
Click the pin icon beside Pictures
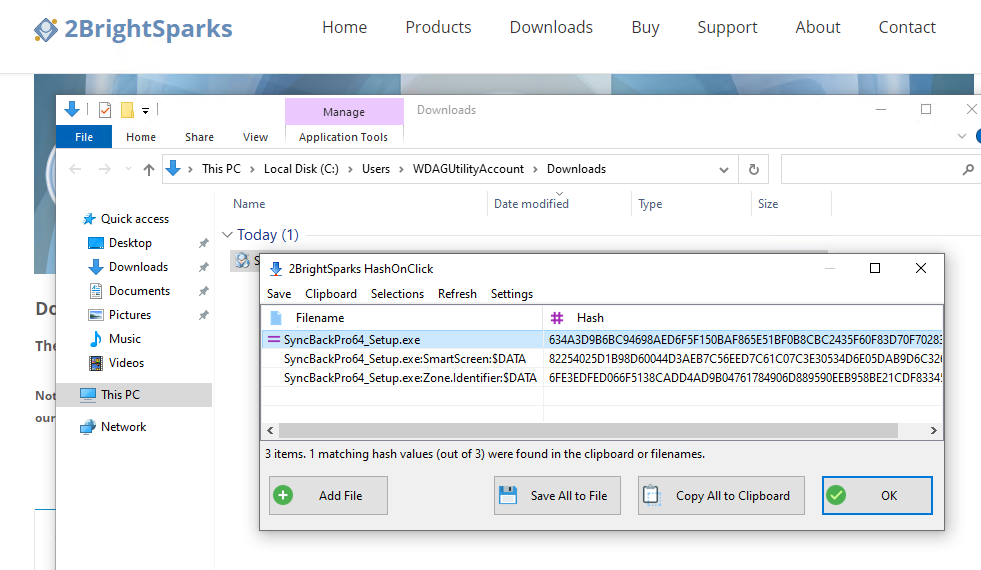(203, 315)
